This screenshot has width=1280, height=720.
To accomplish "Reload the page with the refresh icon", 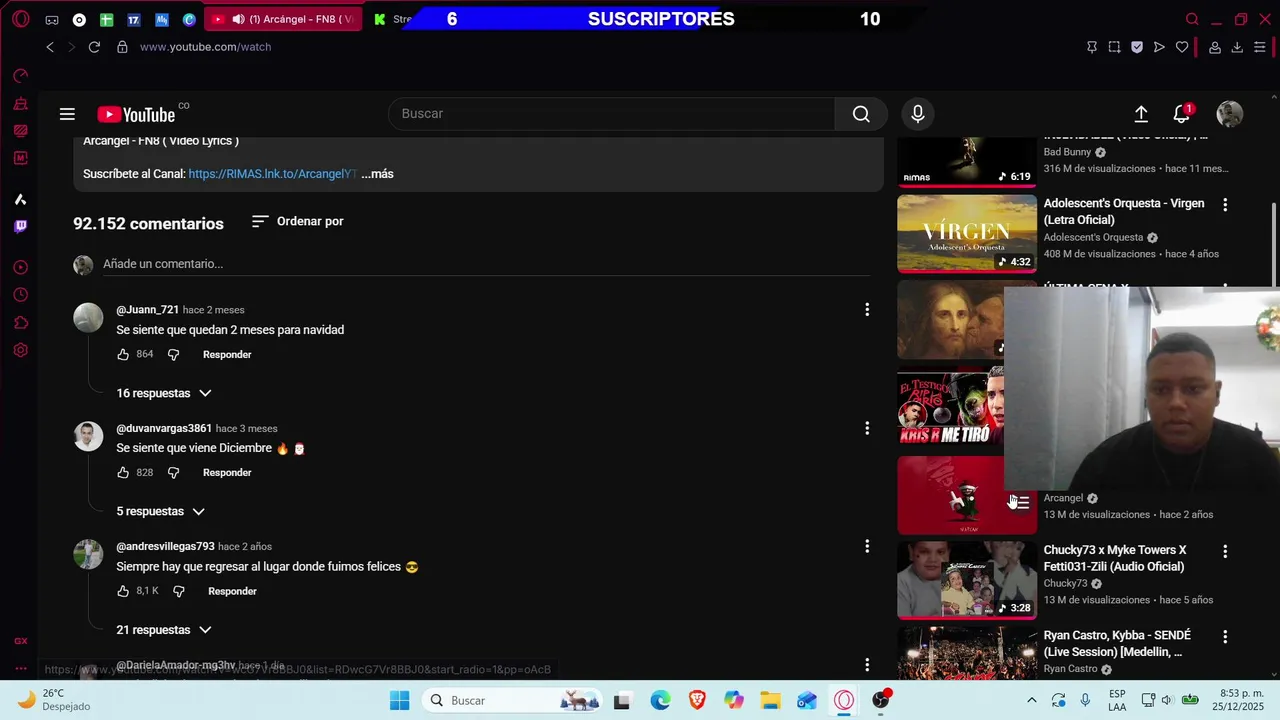I will click(x=94, y=47).
